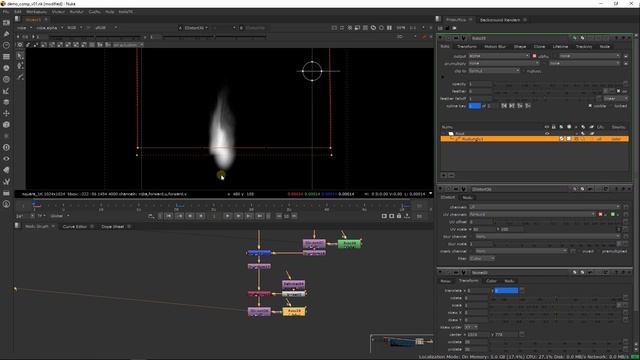The height and width of the screenshot is (360, 640).
Task: Select the highlighted orange shape row
Action: (x=534, y=139)
